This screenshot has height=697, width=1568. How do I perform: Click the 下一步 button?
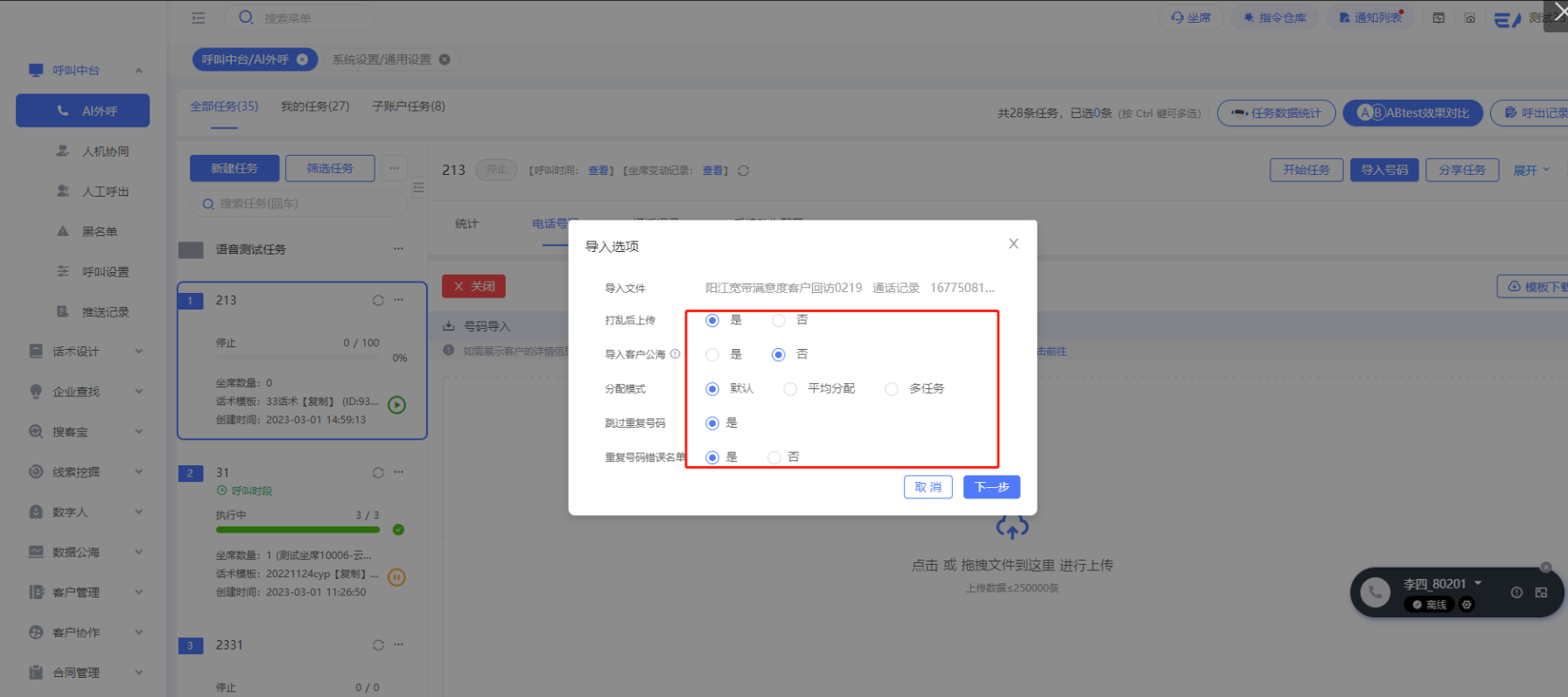click(x=991, y=487)
